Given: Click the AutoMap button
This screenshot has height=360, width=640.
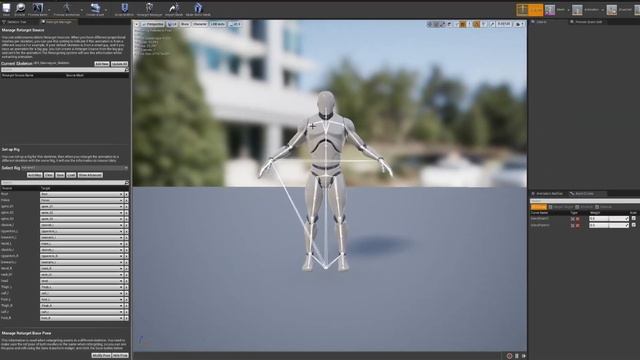Looking at the screenshot, I should click(x=35, y=175).
